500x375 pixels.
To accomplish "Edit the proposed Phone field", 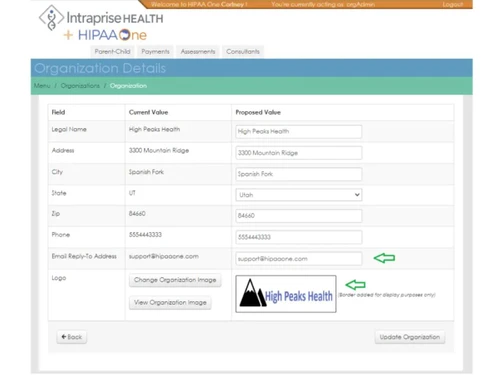I will (x=298, y=237).
